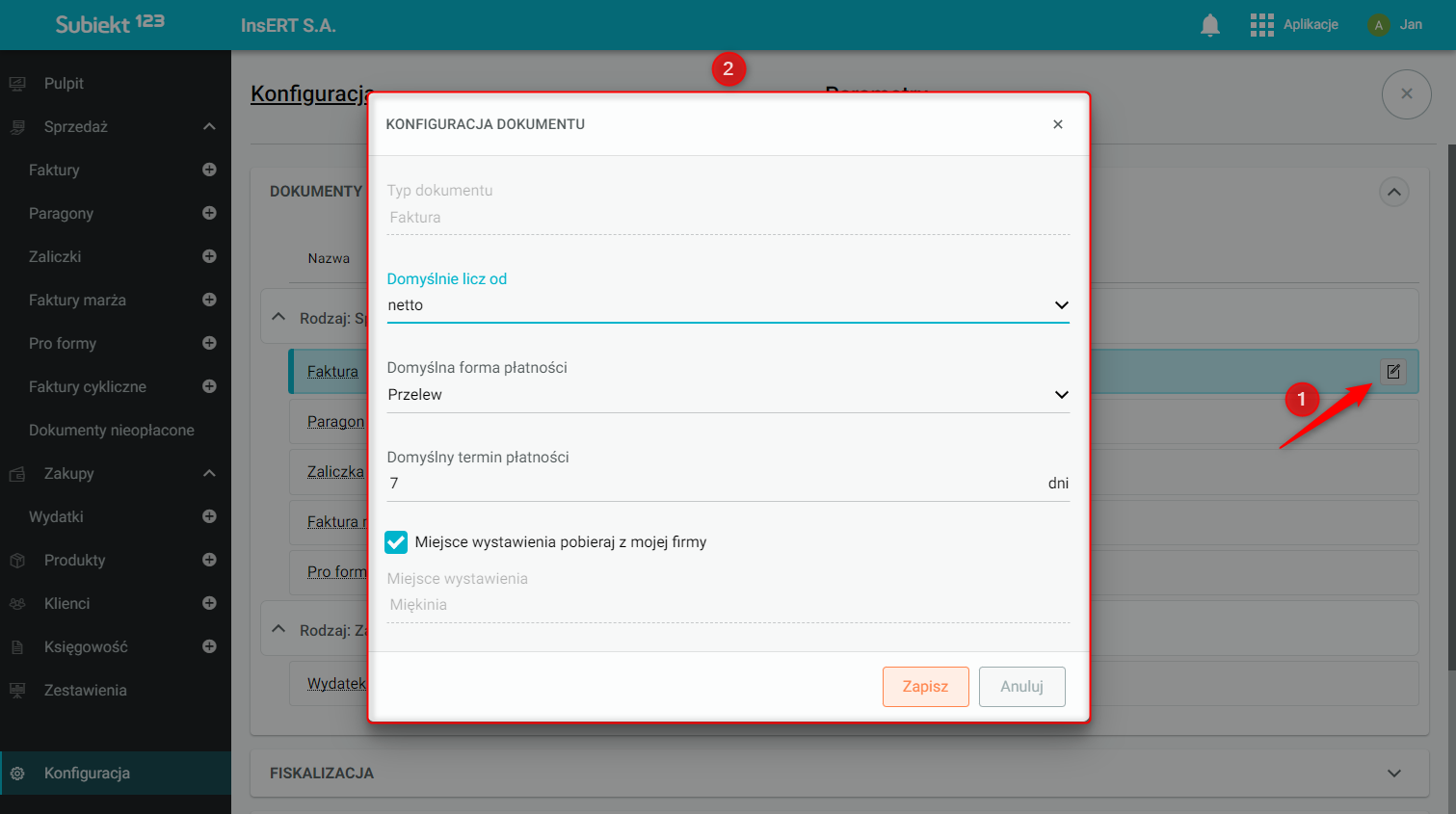Click the Pro form document link

[x=336, y=572]
